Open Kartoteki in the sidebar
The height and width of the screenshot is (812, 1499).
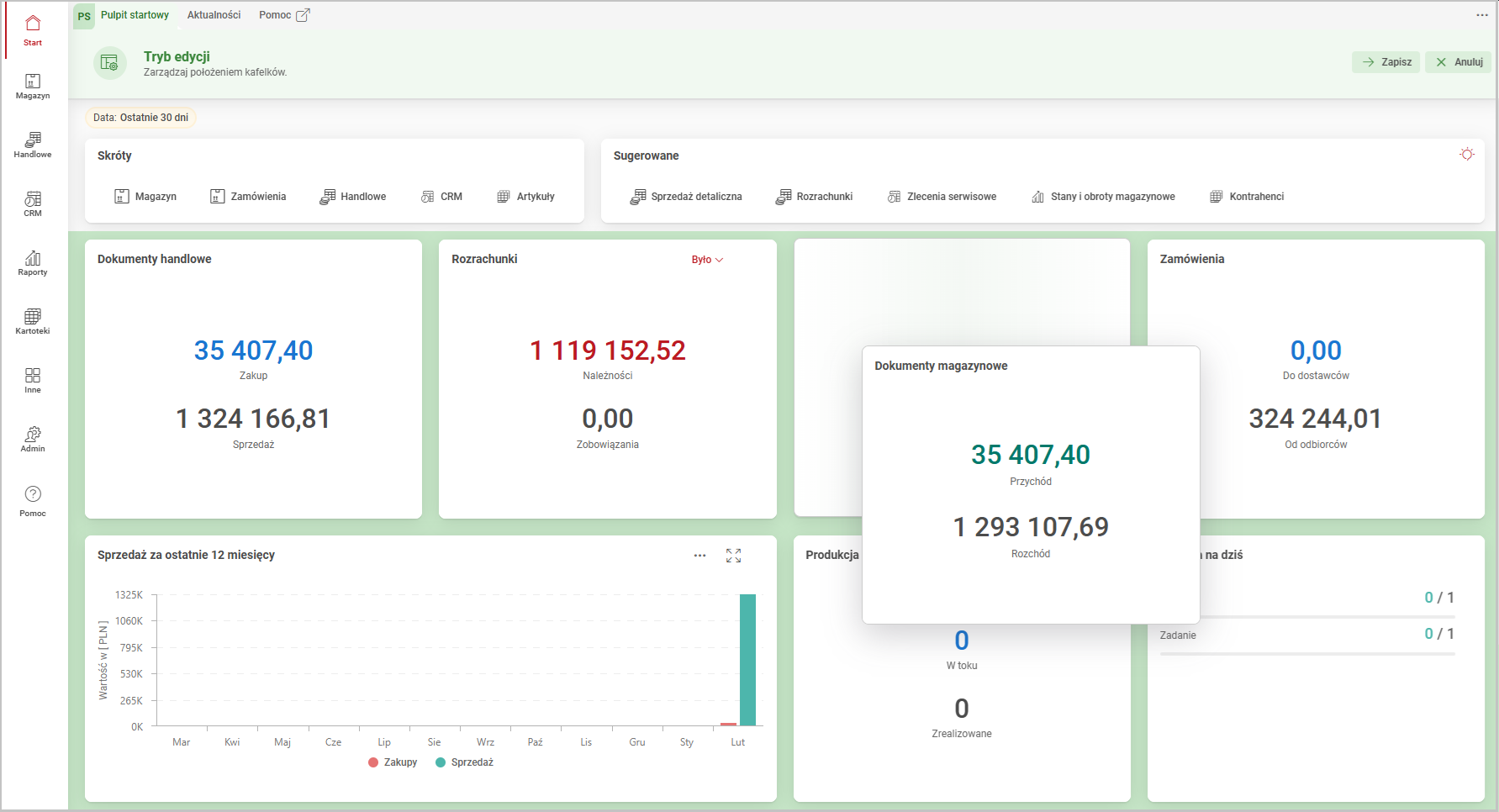tap(33, 321)
